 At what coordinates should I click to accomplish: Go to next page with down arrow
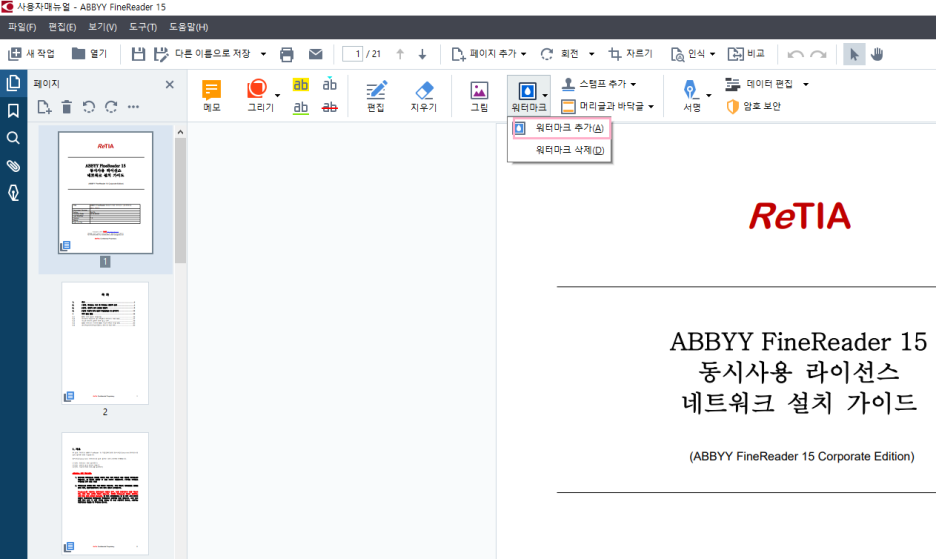(422, 54)
